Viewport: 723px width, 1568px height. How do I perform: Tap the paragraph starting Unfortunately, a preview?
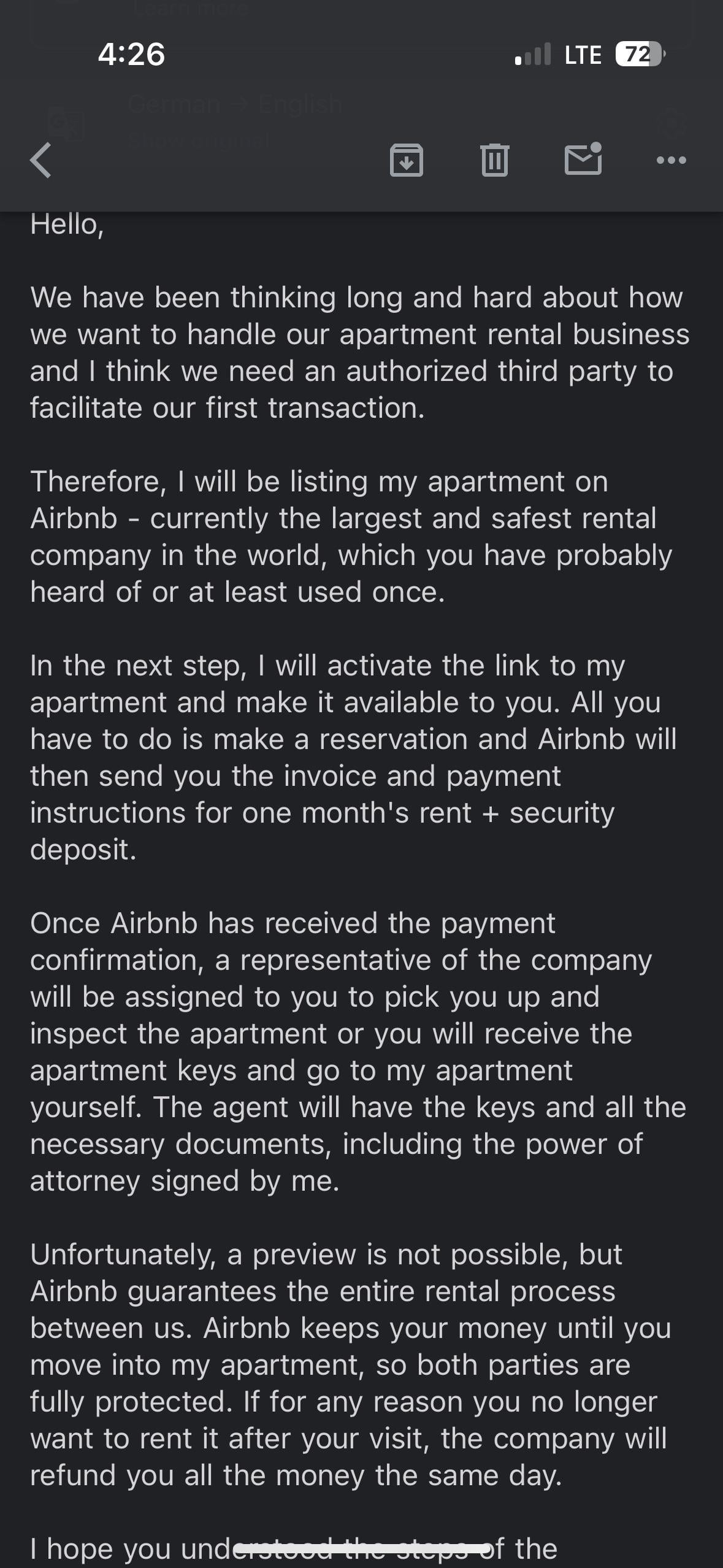click(x=351, y=1365)
